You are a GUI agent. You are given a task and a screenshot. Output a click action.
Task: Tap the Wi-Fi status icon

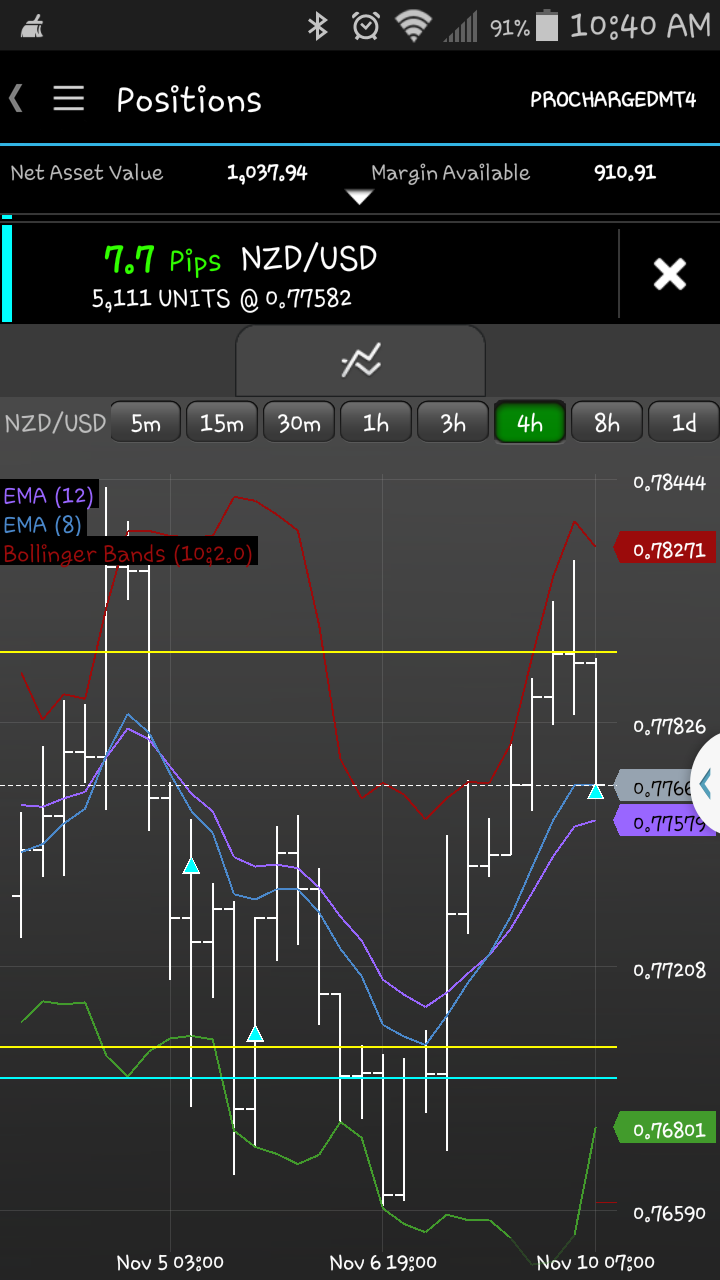tap(412, 26)
